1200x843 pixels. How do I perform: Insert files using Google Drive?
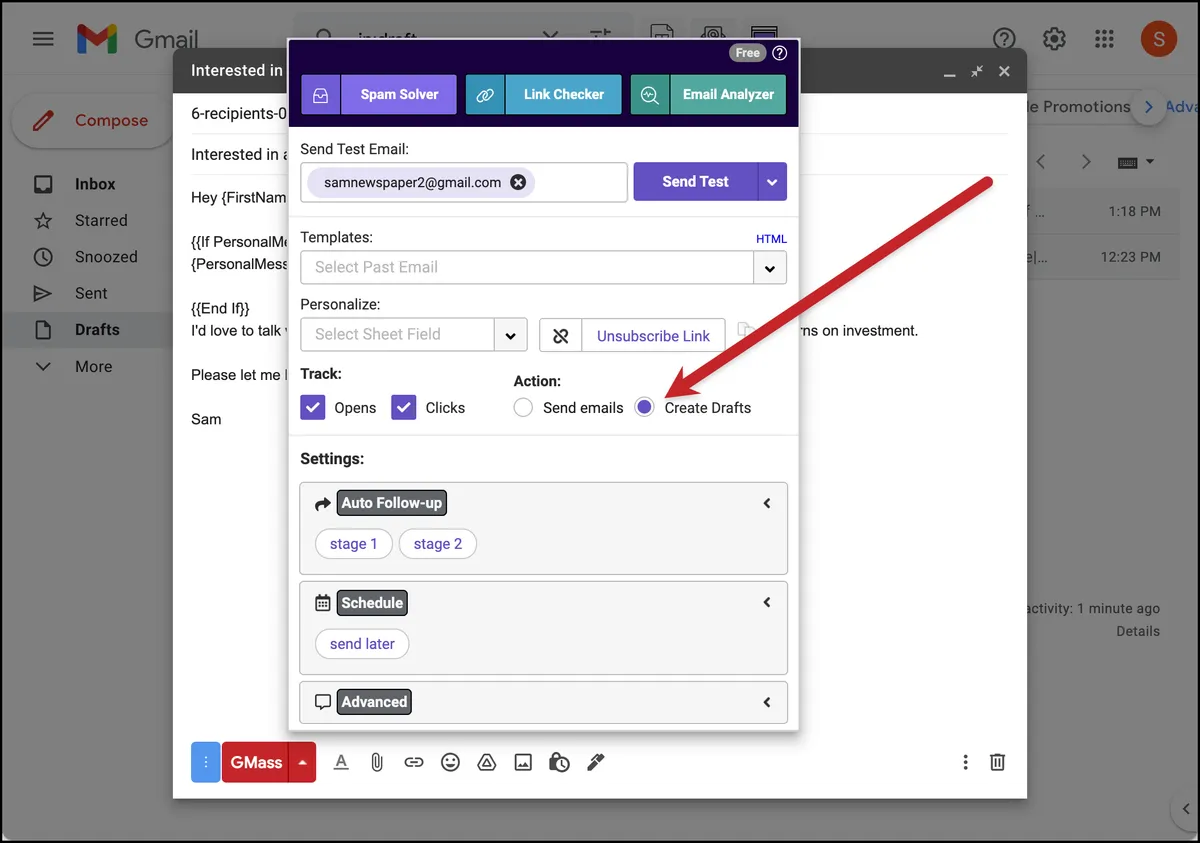click(487, 762)
